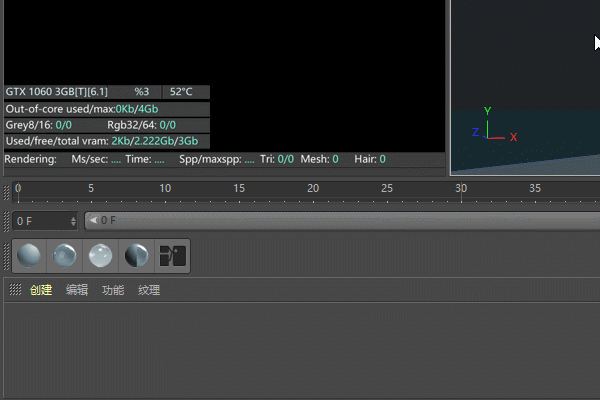Create an Octane specular material

100,256
